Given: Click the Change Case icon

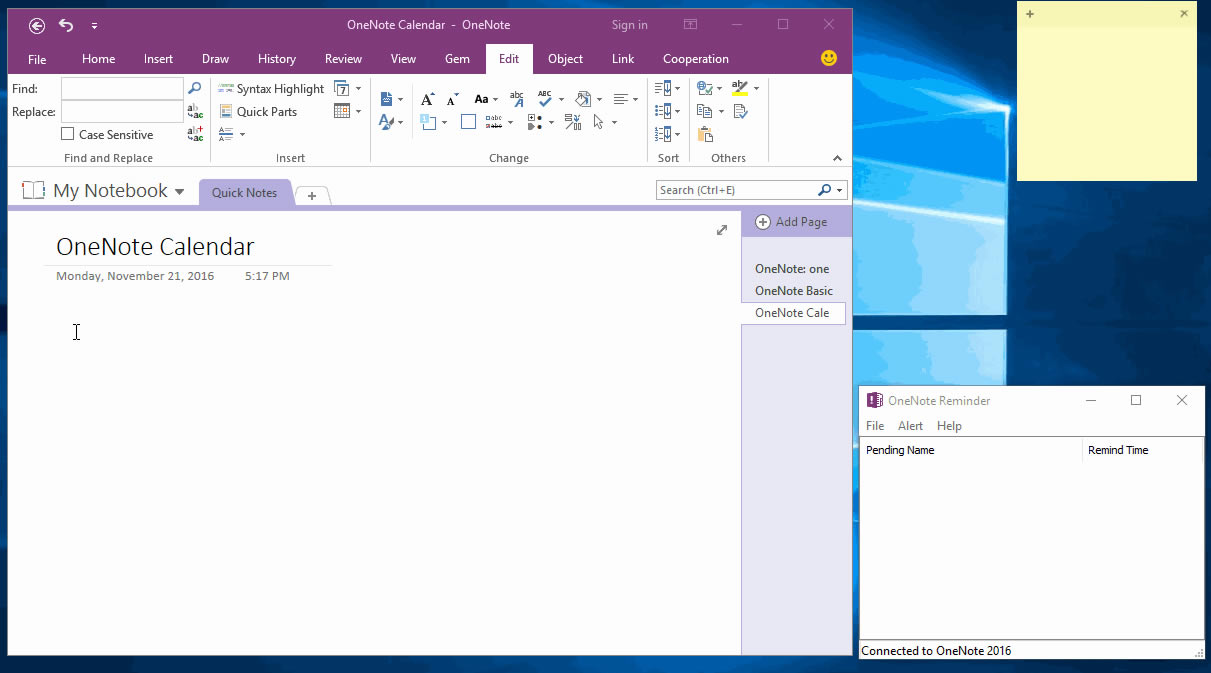Looking at the screenshot, I should [x=481, y=99].
